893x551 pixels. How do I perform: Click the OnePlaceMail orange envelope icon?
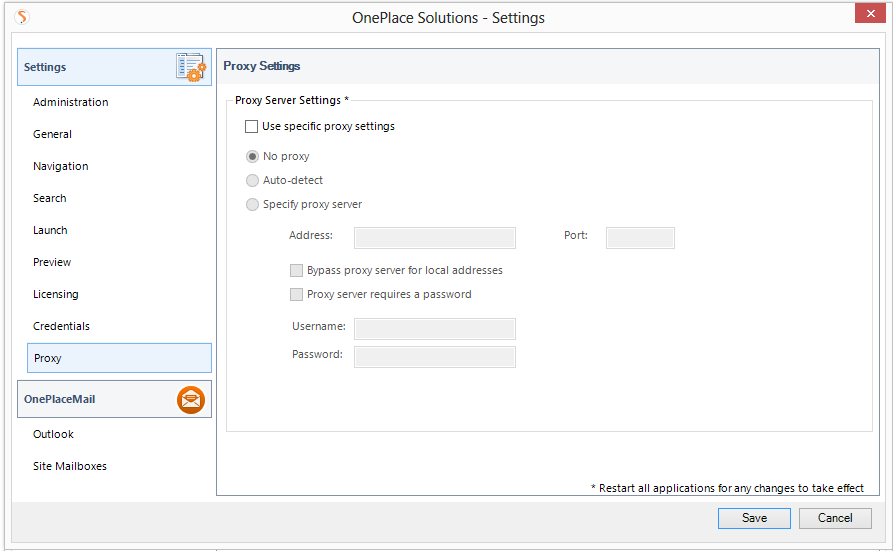point(191,400)
